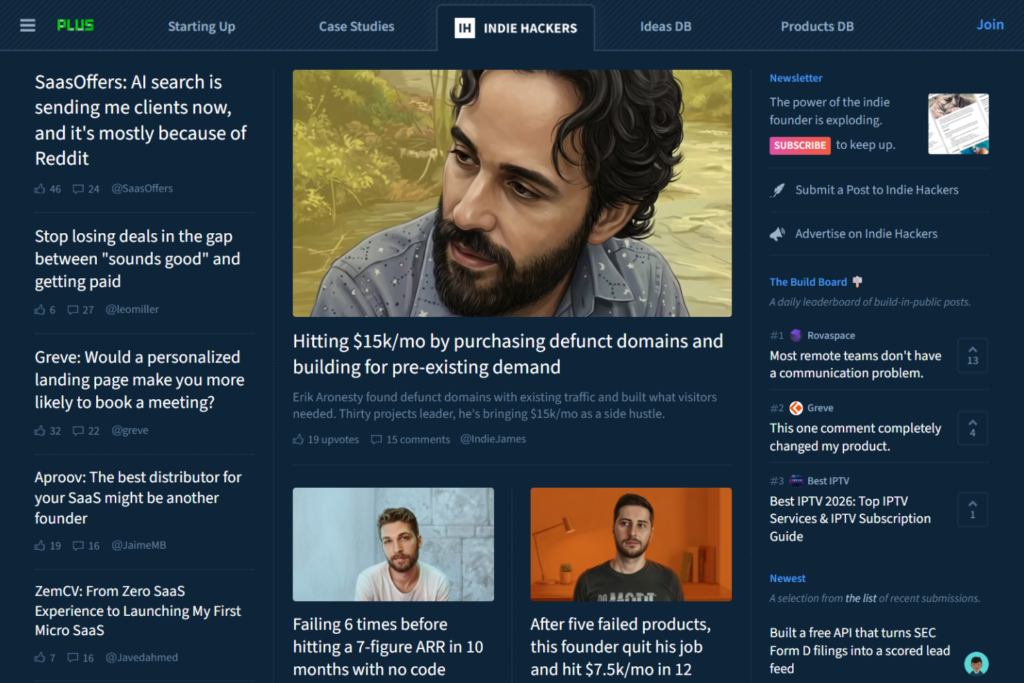Open 'Hitting $15k/mo by purchasing defunct domains' headline
The image size is (1024, 683).
(x=508, y=354)
